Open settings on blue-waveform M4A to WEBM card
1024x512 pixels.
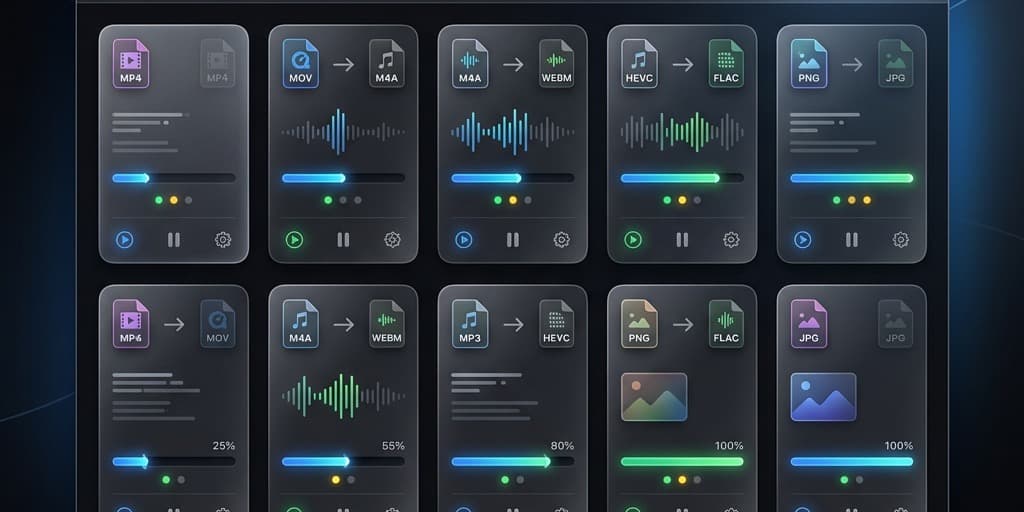click(562, 240)
